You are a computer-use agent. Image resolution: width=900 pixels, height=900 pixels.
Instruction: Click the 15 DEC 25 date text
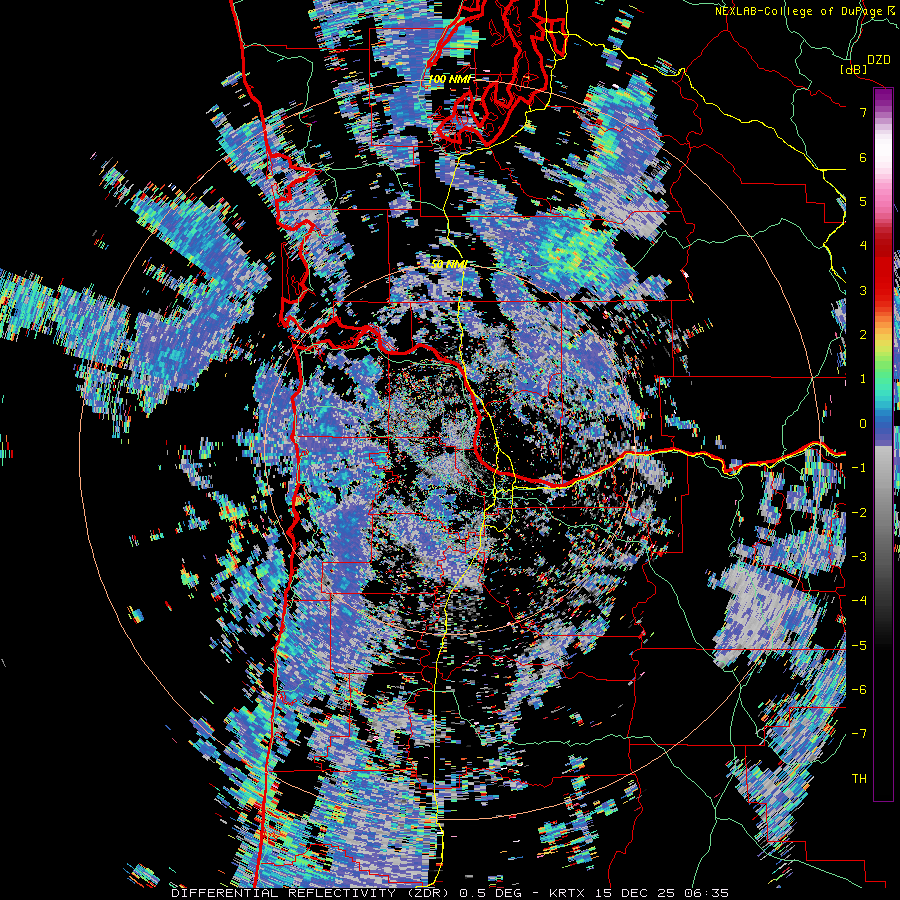(x=635, y=893)
